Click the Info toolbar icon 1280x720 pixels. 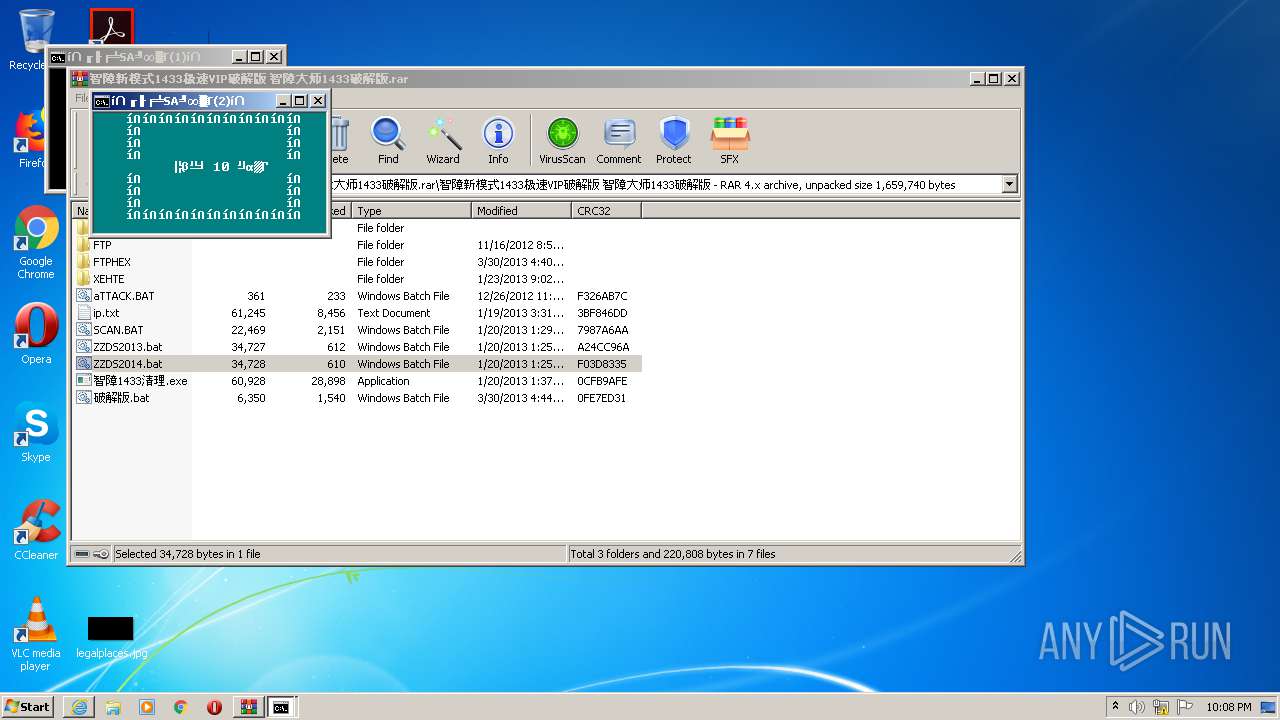[x=498, y=140]
